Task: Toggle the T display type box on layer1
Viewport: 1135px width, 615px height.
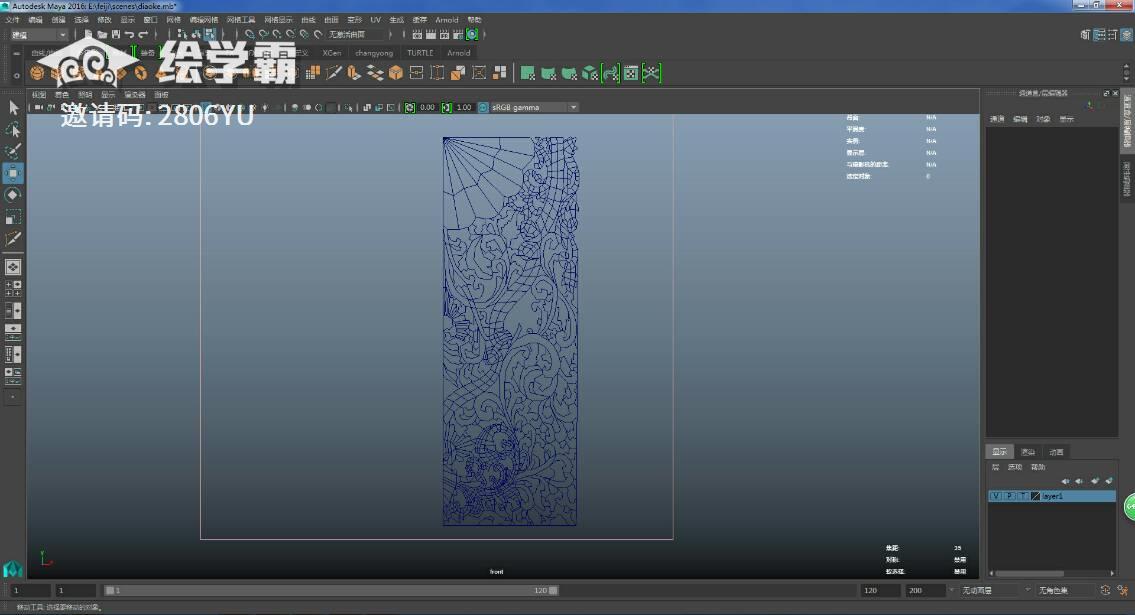Action: pyautogui.click(x=1021, y=496)
